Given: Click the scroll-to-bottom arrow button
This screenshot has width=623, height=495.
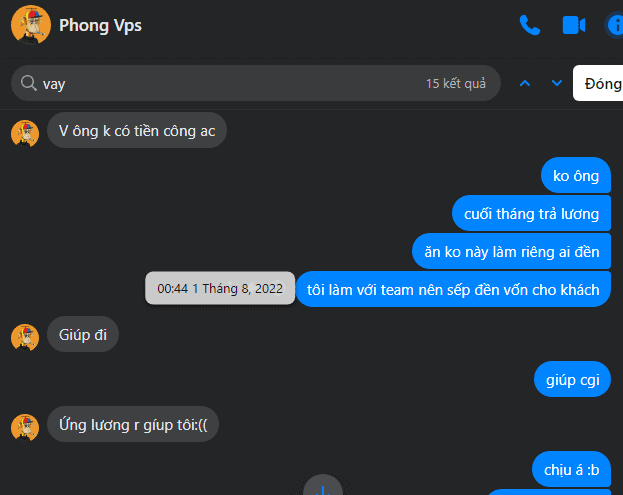Looking at the screenshot, I should pos(323,487).
